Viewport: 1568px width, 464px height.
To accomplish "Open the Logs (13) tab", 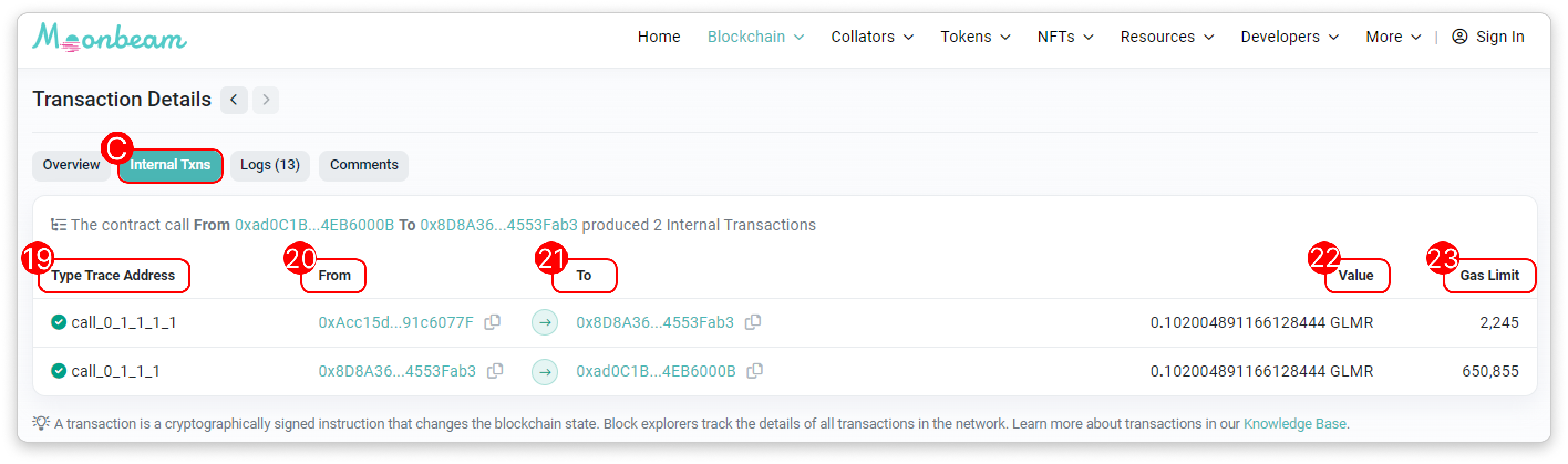I will [x=270, y=165].
